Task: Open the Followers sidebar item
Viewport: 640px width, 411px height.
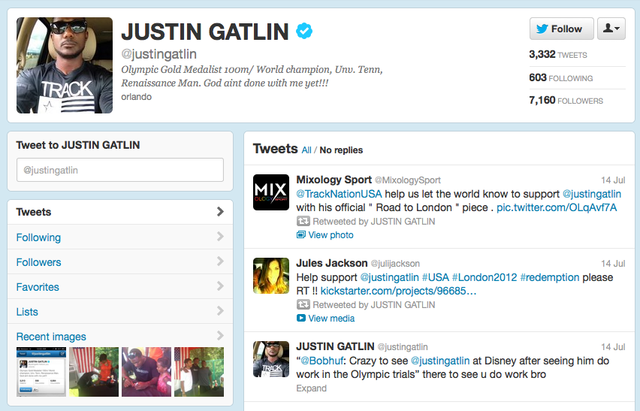Action: 120,262
